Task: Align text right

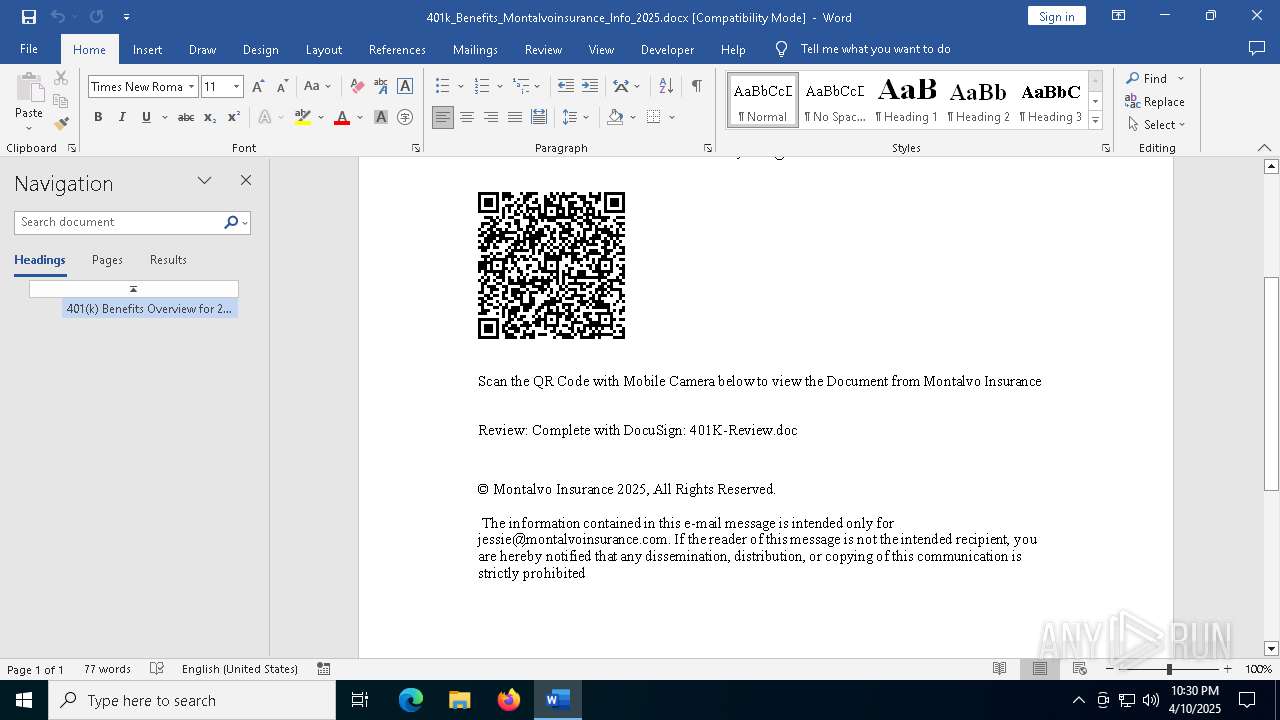Action: coord(491,117)
